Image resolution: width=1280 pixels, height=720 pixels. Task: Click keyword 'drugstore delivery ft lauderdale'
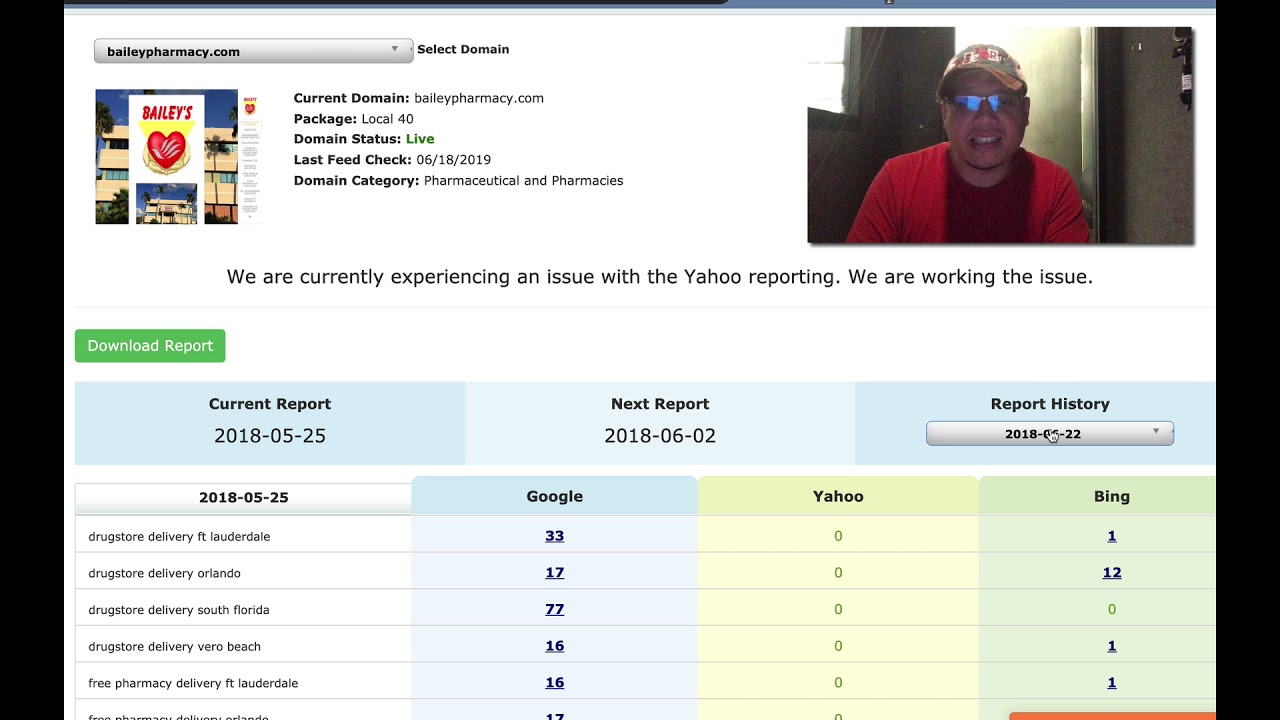[179, 537]
